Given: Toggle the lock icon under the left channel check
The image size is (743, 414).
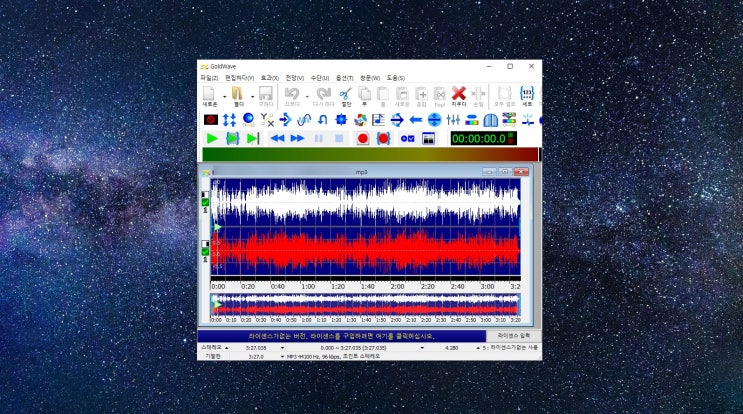Looking at the screenshot, I should pos(205,210).
